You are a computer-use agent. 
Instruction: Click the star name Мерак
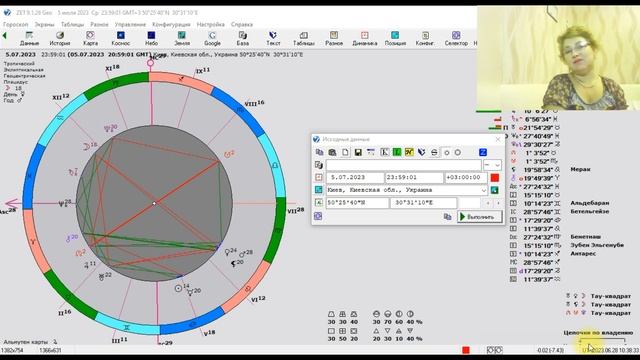(x=580, y=169)
